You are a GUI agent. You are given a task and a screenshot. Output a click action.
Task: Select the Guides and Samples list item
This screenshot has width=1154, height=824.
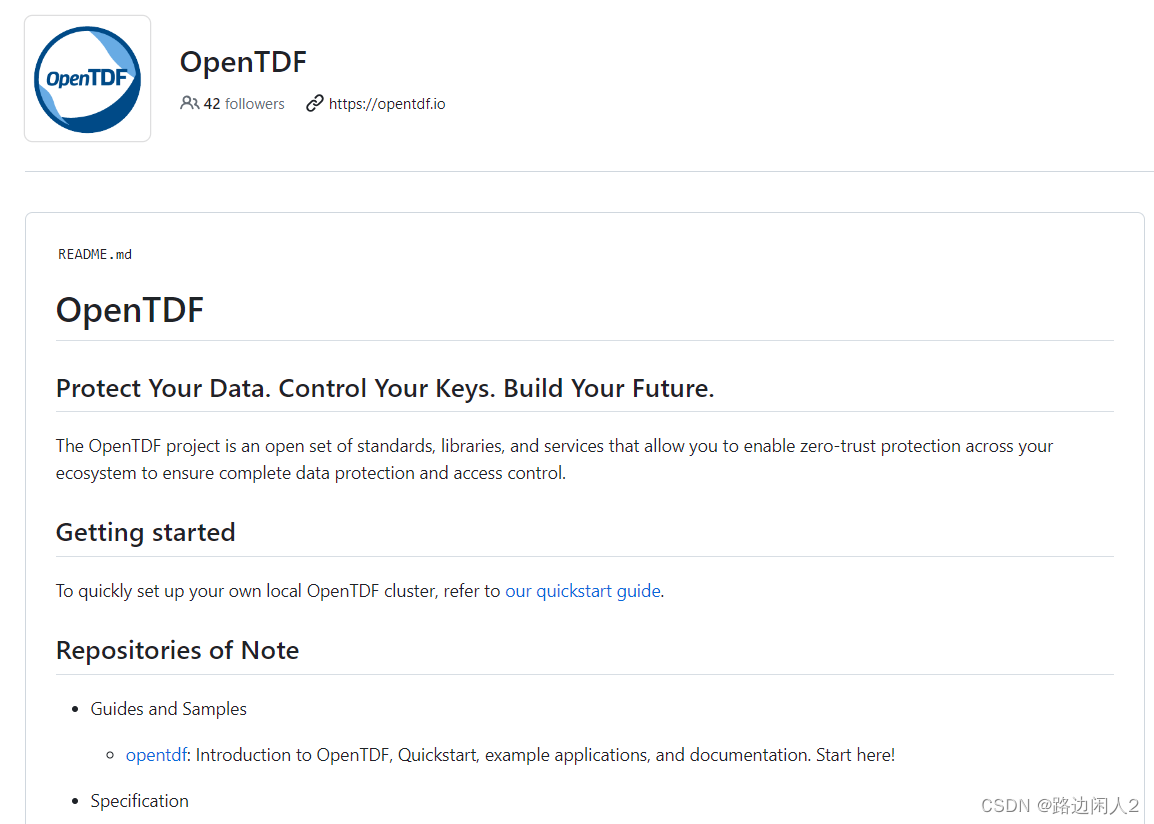[168, 709]
